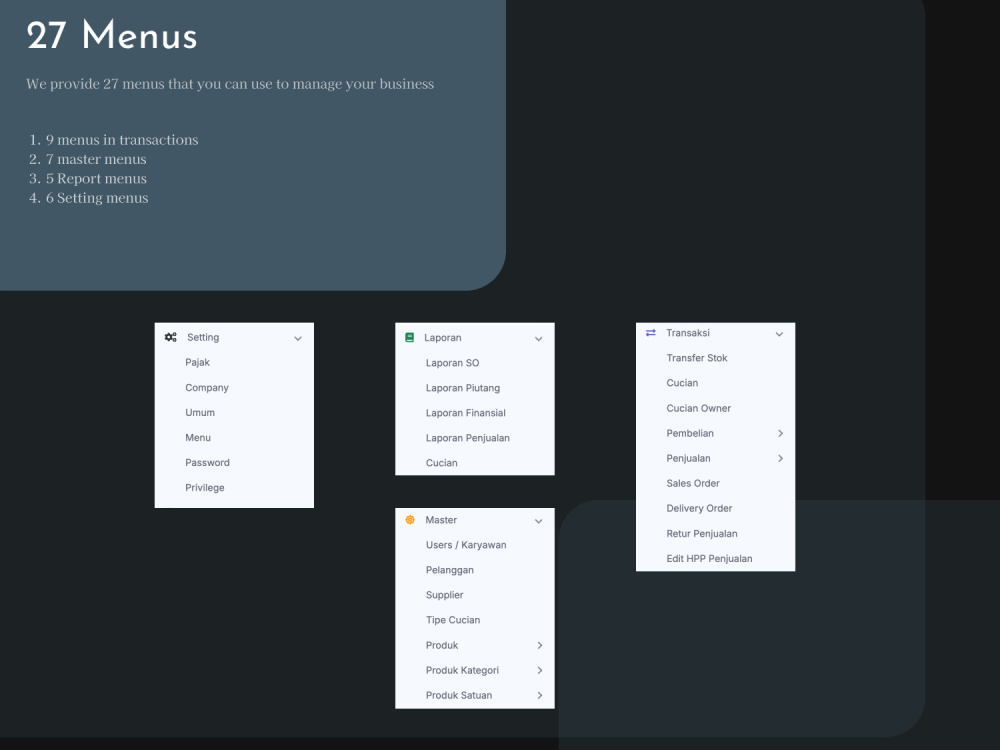Image resolution: width=1000 pixels, height=750 pixels.
Task: Click the '27 Menus' heading
Action: (112, 36)
